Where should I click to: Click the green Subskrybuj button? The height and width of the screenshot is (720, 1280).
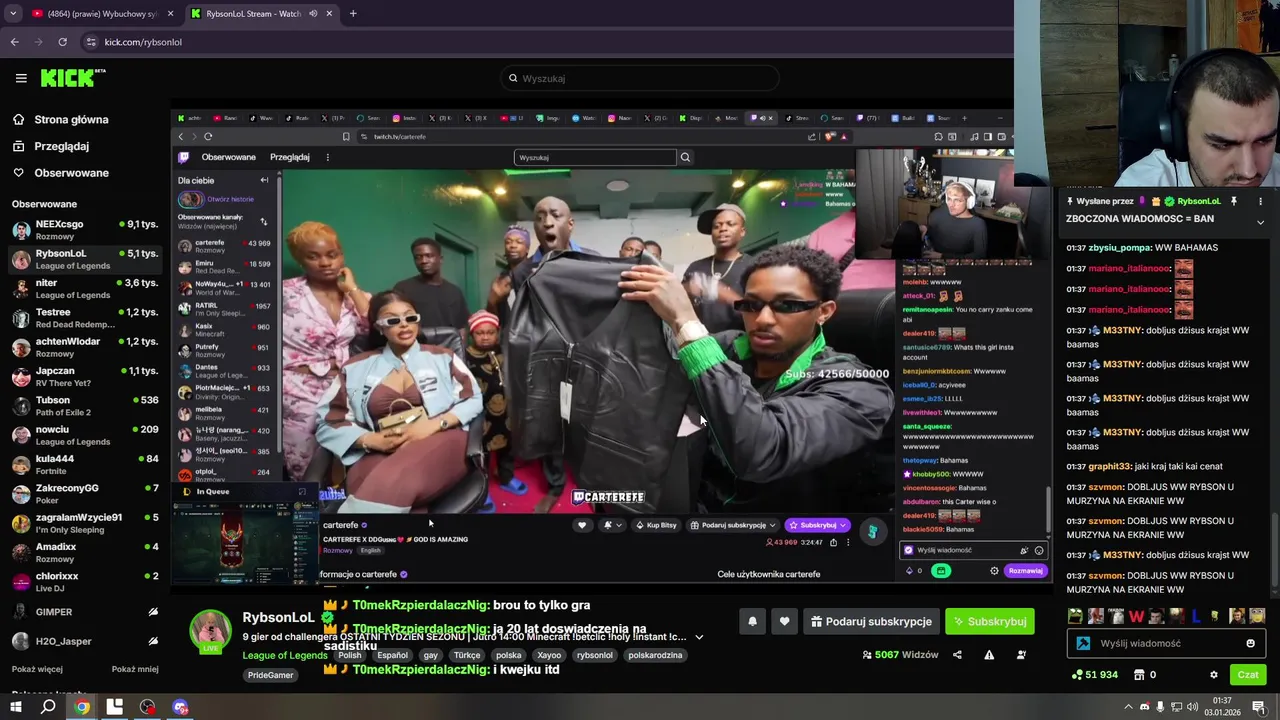click(990, 621)
